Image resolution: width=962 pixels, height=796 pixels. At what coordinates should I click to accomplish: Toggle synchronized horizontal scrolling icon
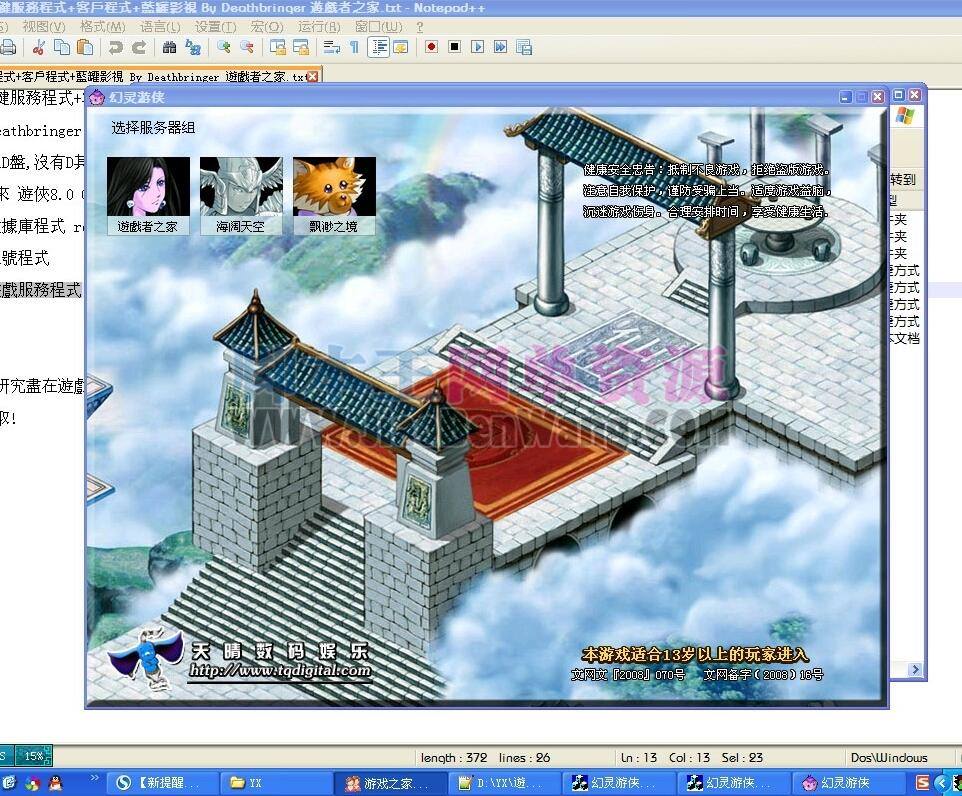pos(301,47)
